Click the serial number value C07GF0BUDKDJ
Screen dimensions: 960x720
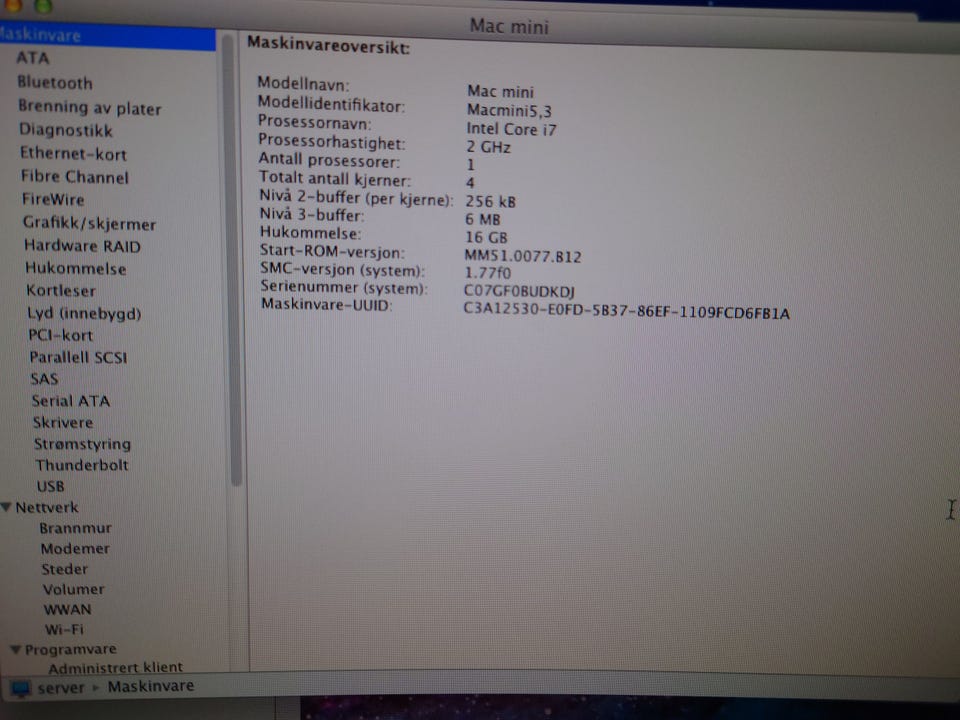coord(519,291)
